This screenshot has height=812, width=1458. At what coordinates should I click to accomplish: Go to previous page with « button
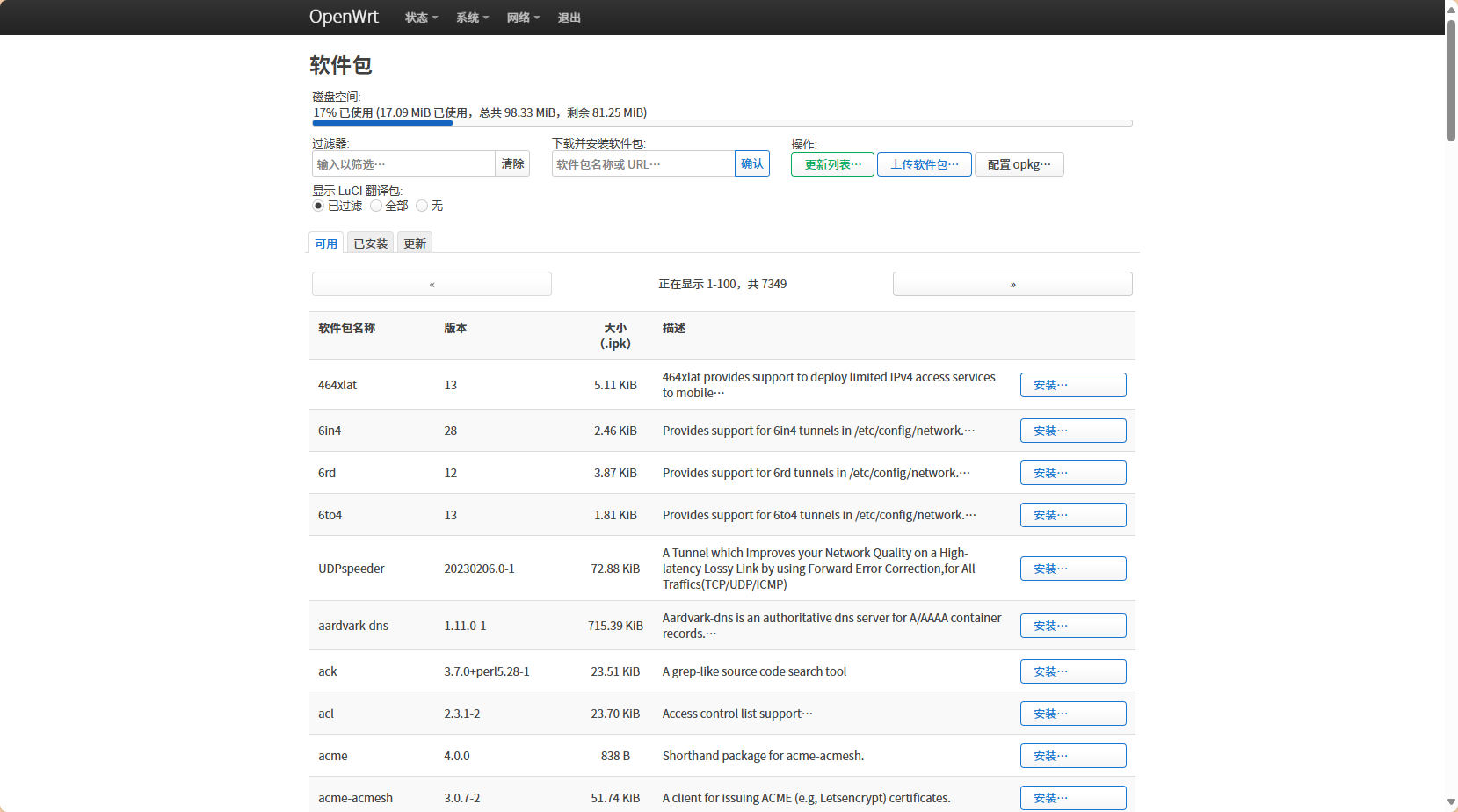432,284
